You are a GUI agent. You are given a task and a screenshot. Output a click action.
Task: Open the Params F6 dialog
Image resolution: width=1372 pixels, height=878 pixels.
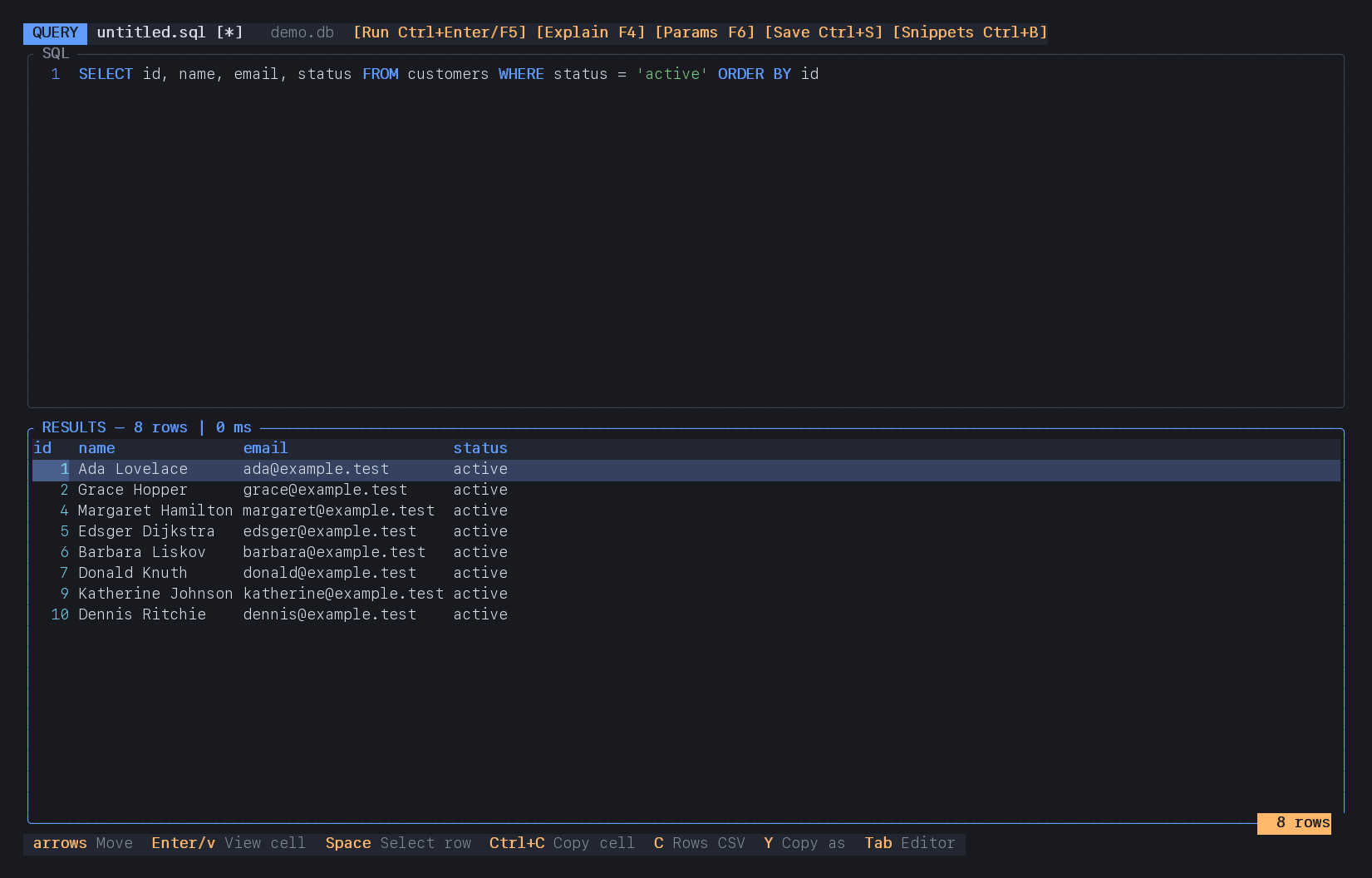pos(705,32)
